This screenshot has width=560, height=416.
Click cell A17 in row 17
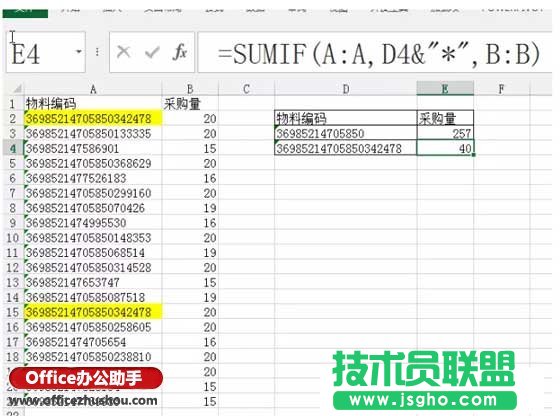93,342
